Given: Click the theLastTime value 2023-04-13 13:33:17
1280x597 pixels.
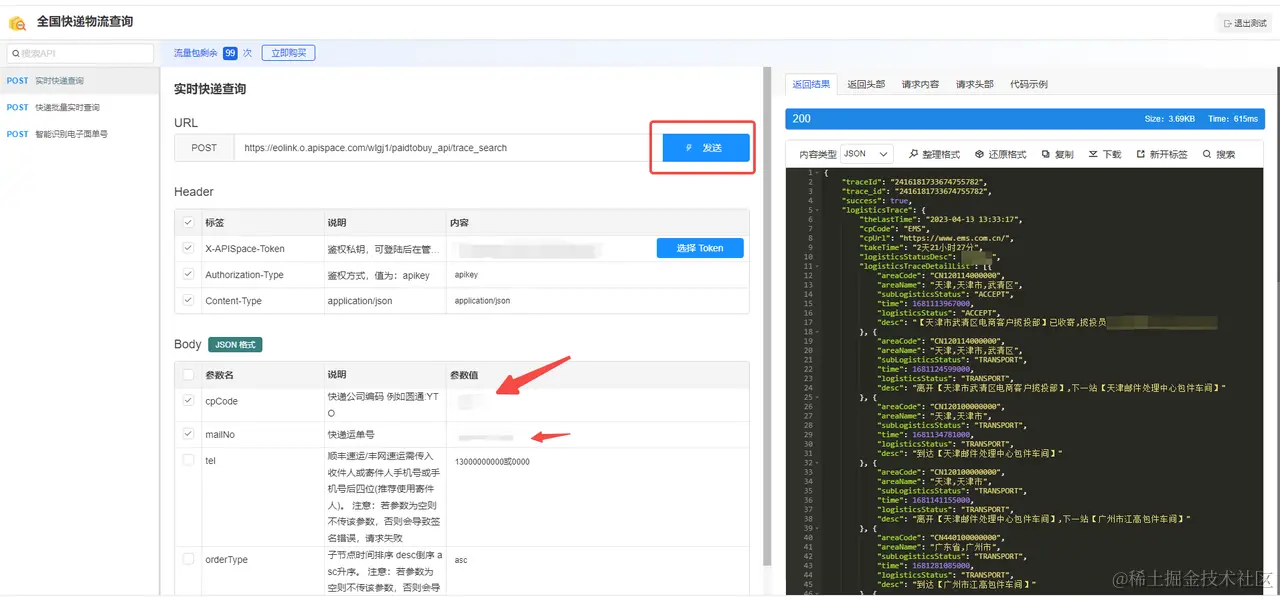Looking at the screenshot, I should pyautogui.click(x=971, y=219).
